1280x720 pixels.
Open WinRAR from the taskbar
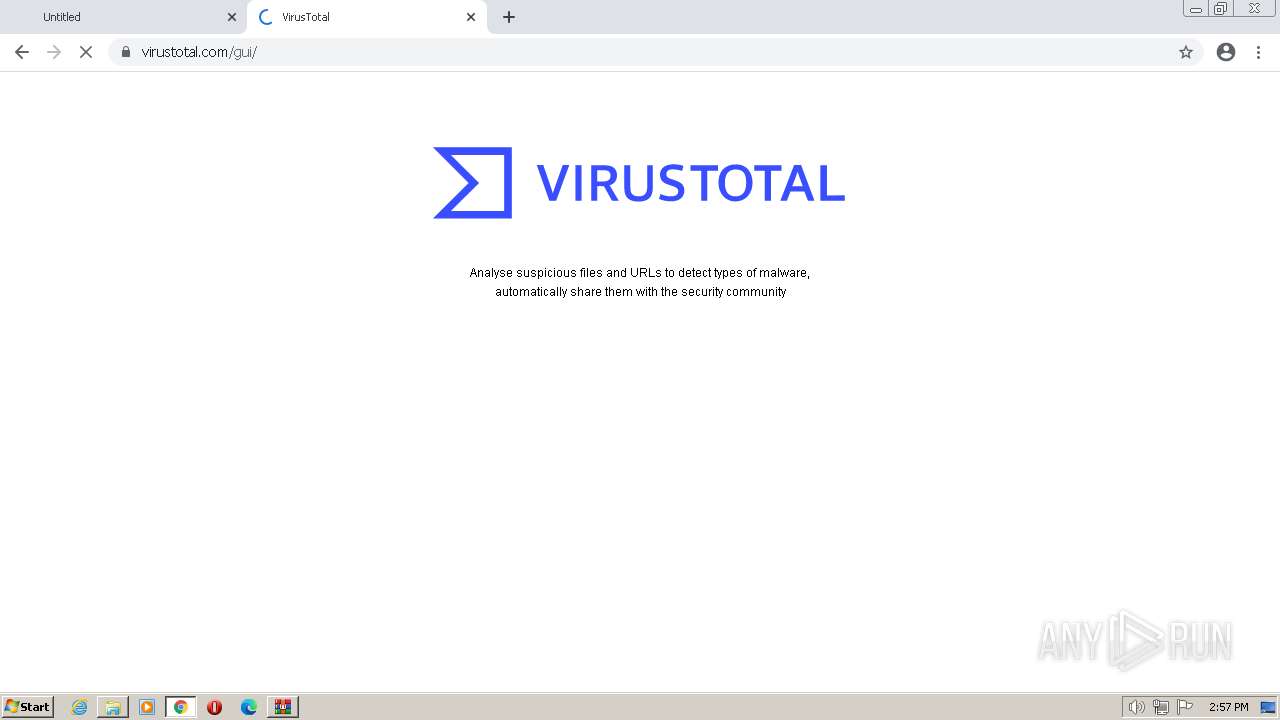[x=283, y=707]
